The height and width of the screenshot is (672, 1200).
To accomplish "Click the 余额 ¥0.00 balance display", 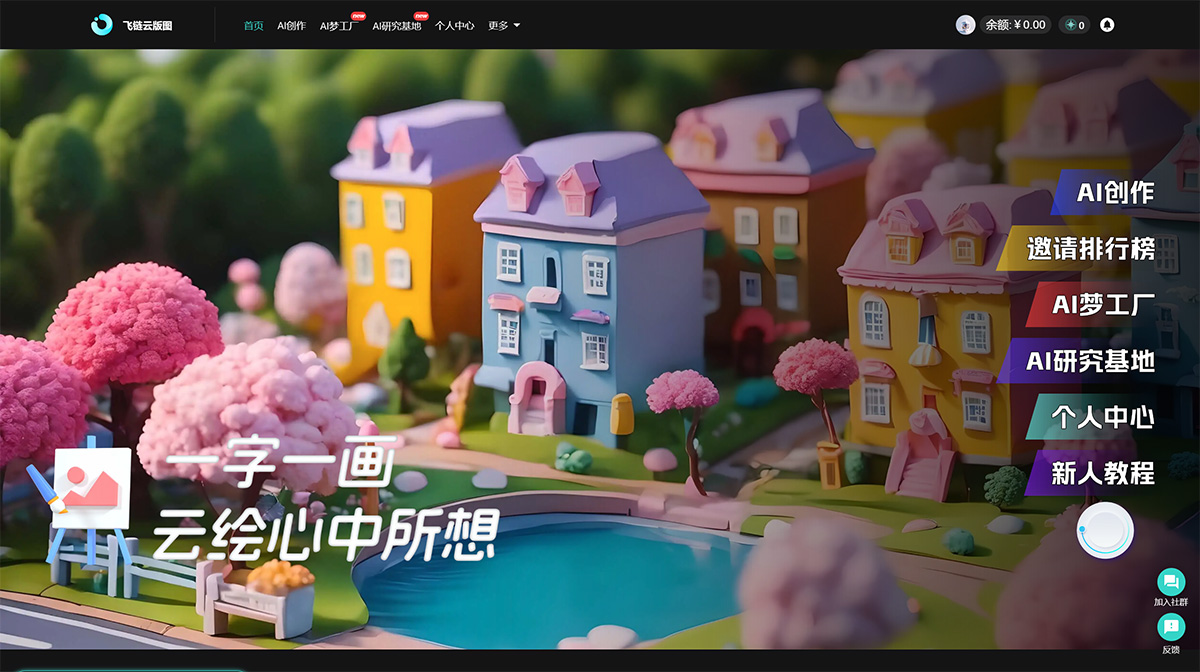I will [1013, 24].
